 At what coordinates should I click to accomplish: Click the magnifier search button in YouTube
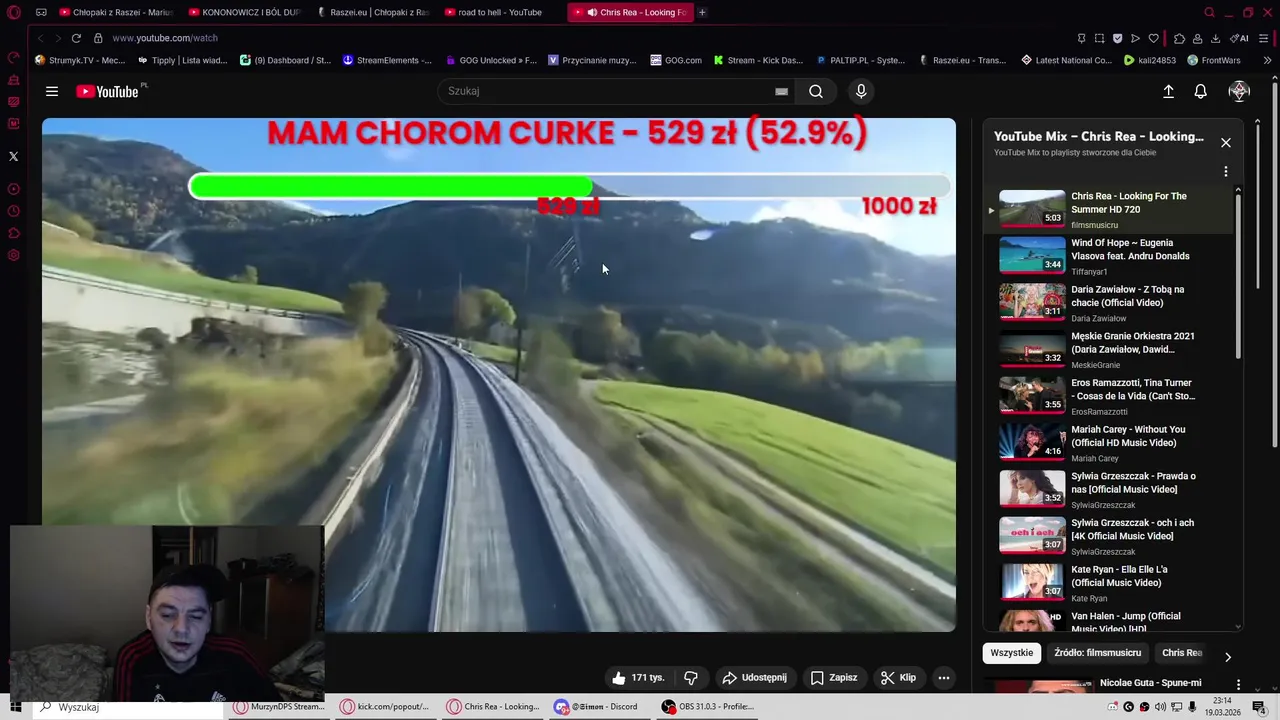coord(816,91)
